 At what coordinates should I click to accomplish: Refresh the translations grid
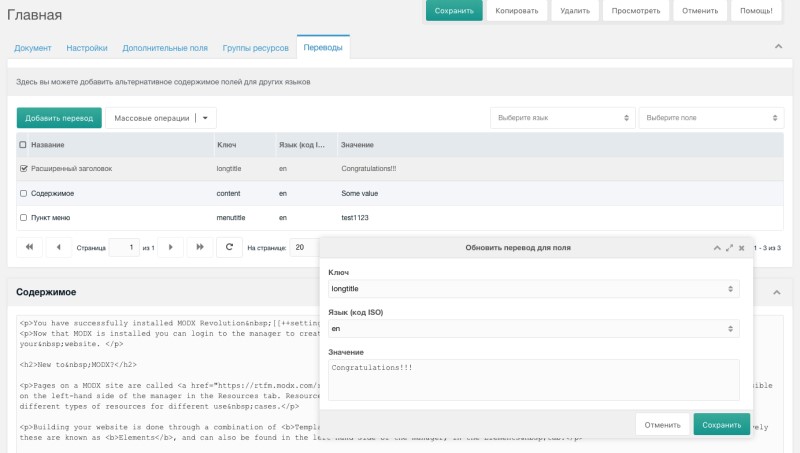[x=230, y=247]
